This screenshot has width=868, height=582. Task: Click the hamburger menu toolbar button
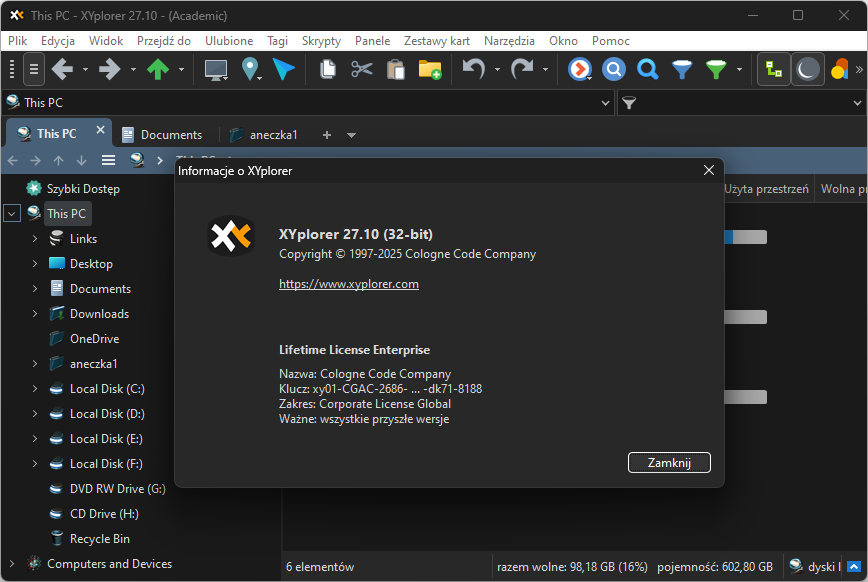tap(34, 69)
